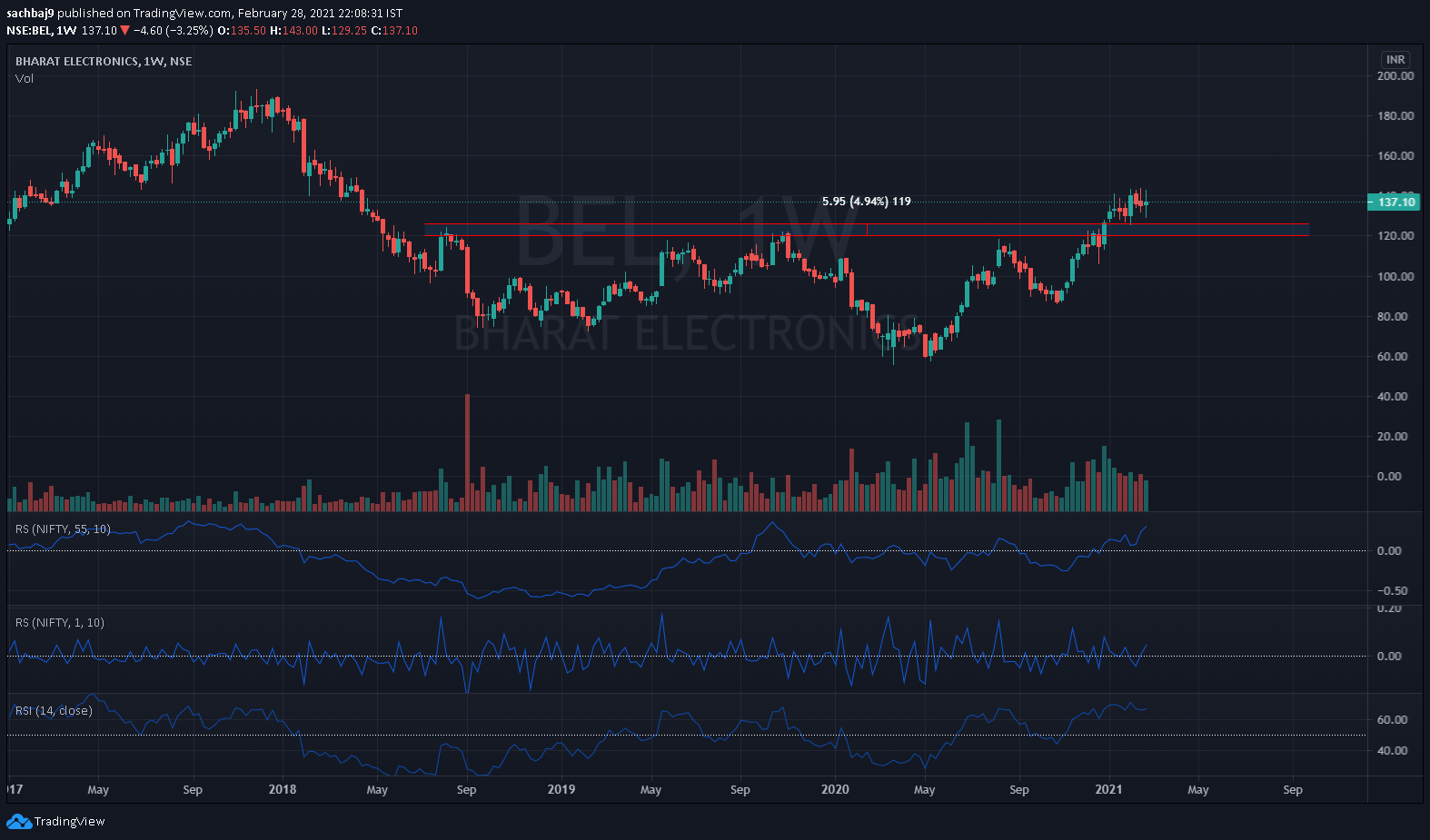This screenshot has width=1430, height=840.
Task: Click the 100.00 price axis label
Action: 1395,276
